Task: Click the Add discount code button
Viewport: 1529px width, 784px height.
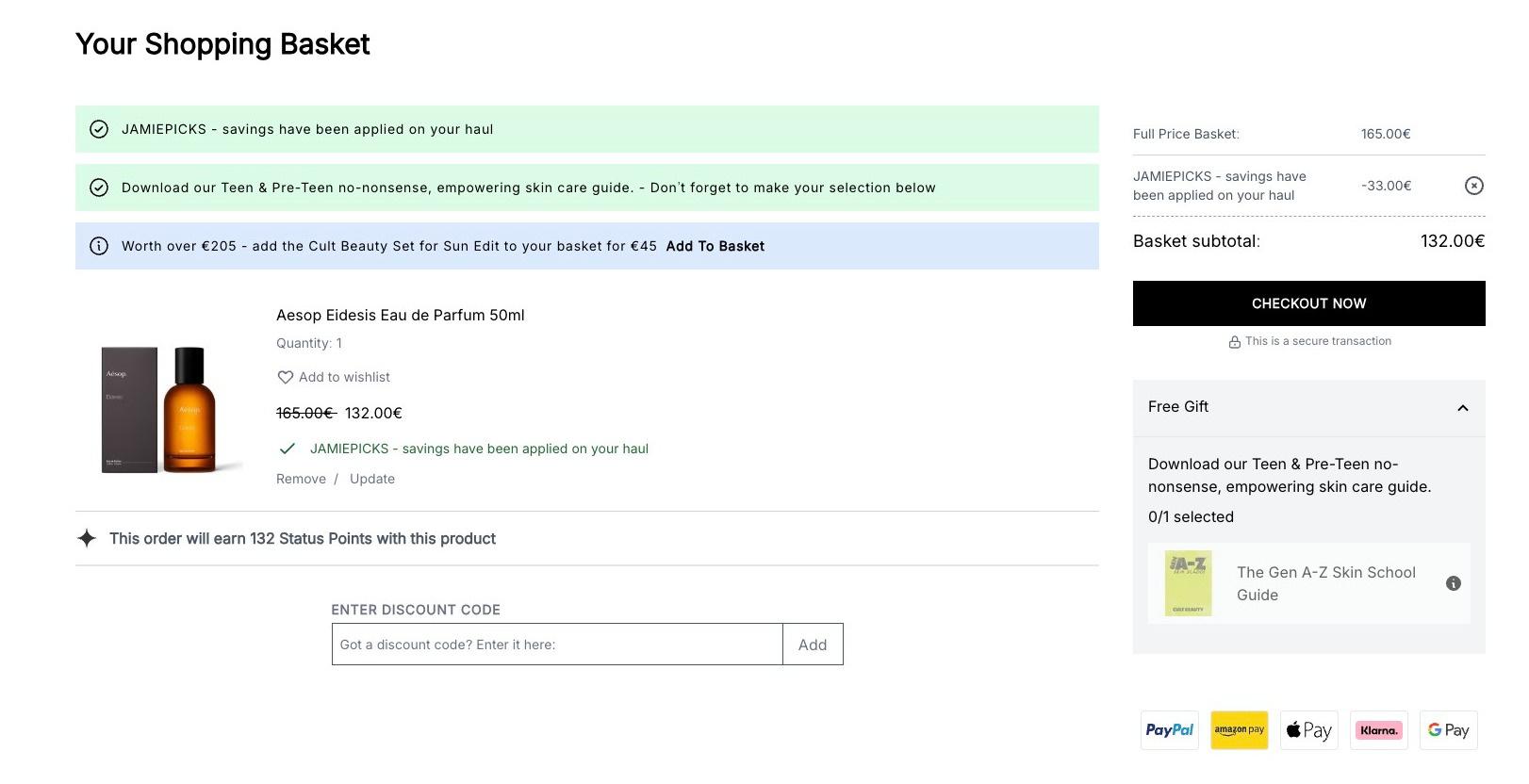Action: [x=813, y=645]
